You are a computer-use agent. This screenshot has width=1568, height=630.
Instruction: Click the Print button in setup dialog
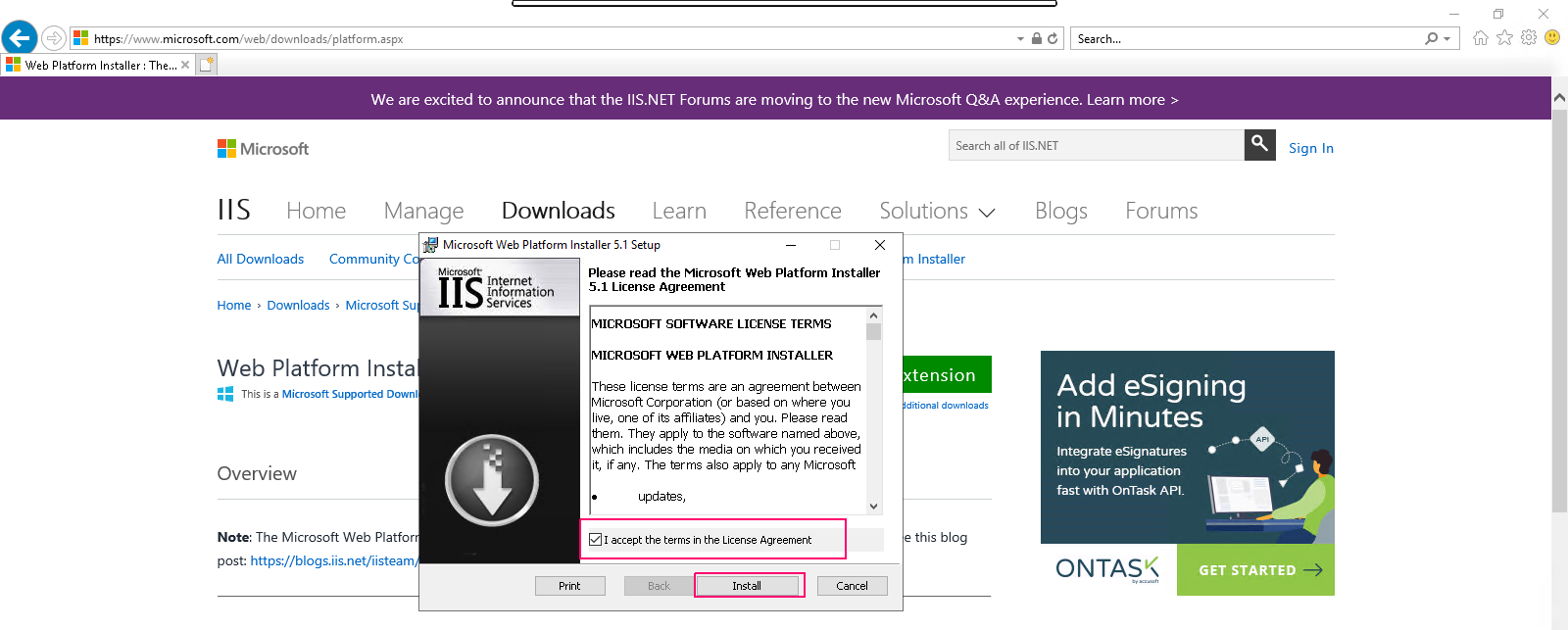pyautogui.click(x=569, y=586)
